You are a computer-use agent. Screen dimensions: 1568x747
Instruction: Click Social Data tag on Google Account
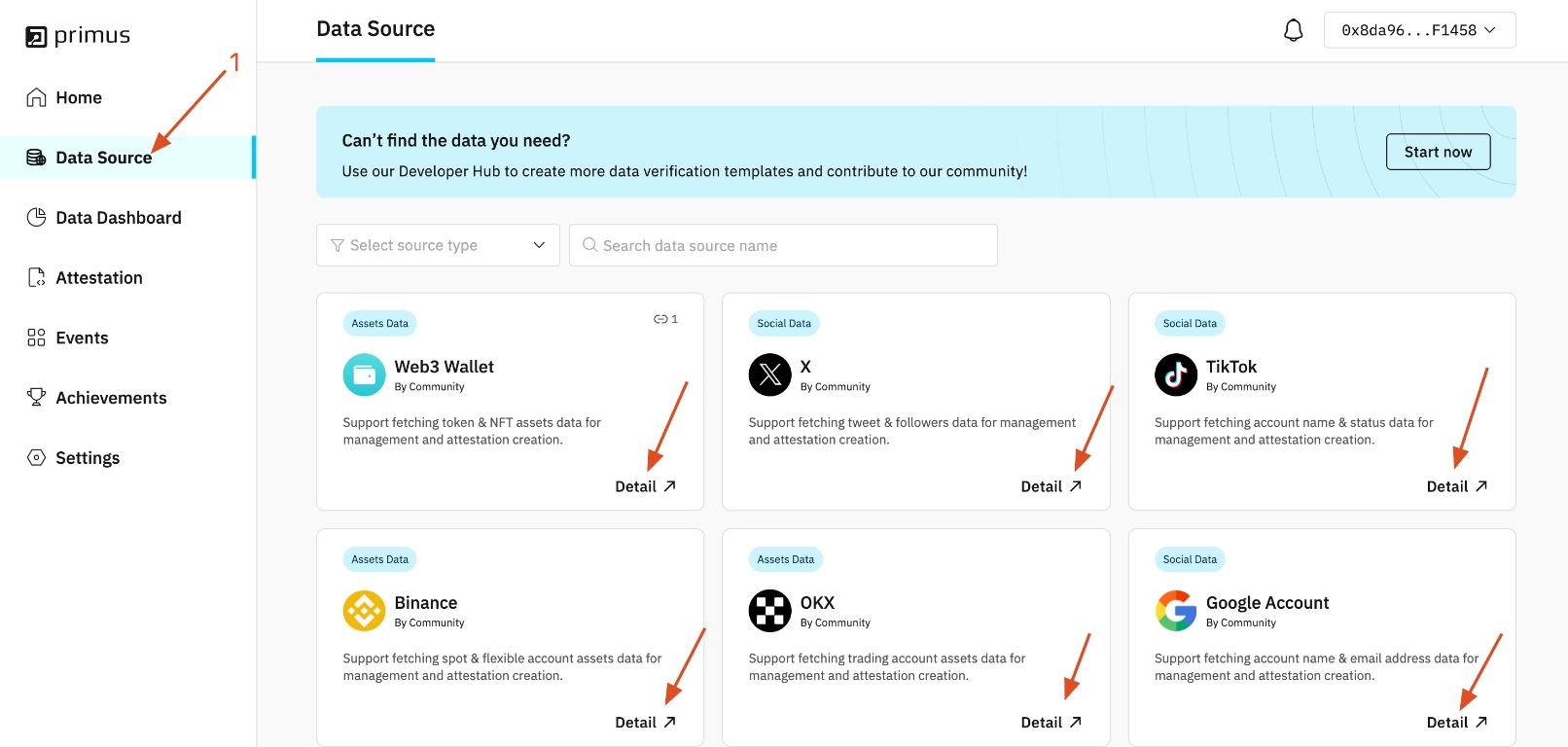tap(1190, 559)
